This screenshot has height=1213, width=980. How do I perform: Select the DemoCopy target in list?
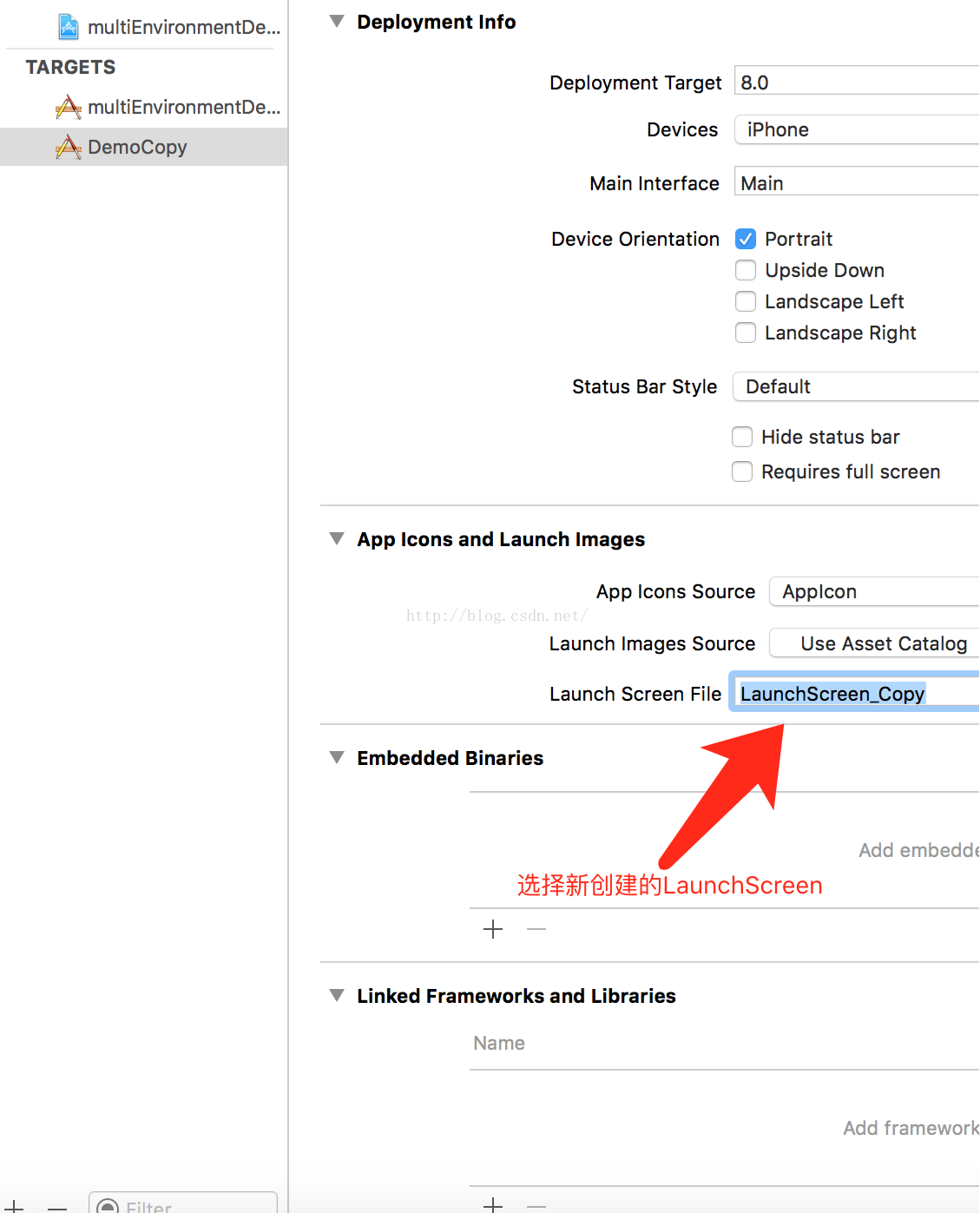pos(137,148)
